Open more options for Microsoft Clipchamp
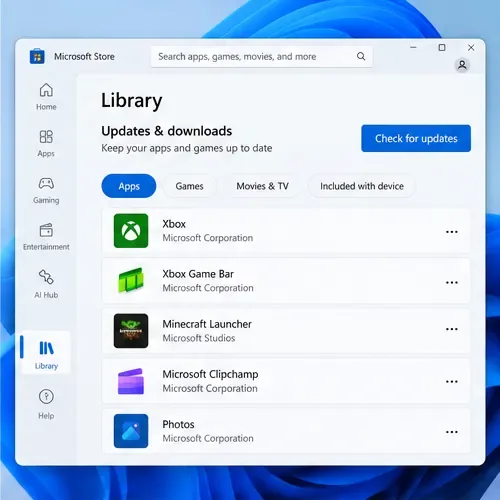The height and width of the screenshot is (500, 500). (452, 381)
